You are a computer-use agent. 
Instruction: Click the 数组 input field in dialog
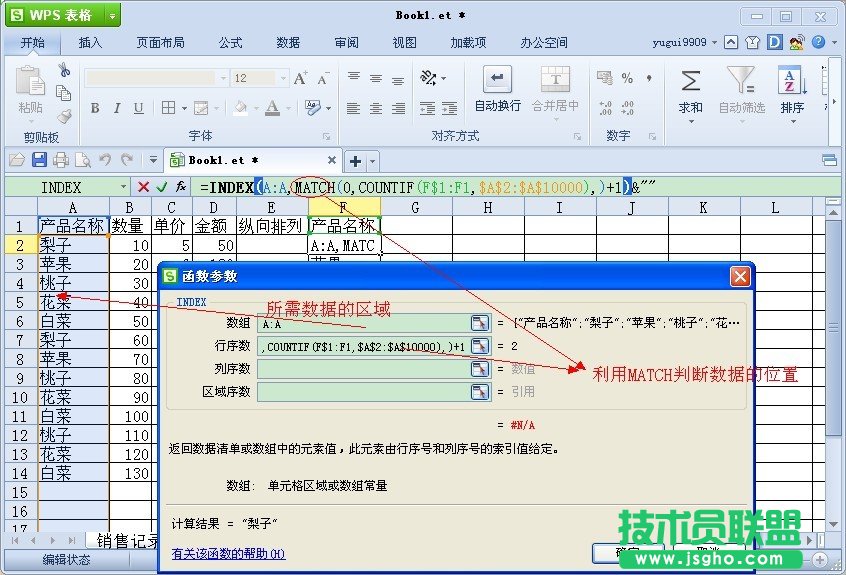[365, 324]
